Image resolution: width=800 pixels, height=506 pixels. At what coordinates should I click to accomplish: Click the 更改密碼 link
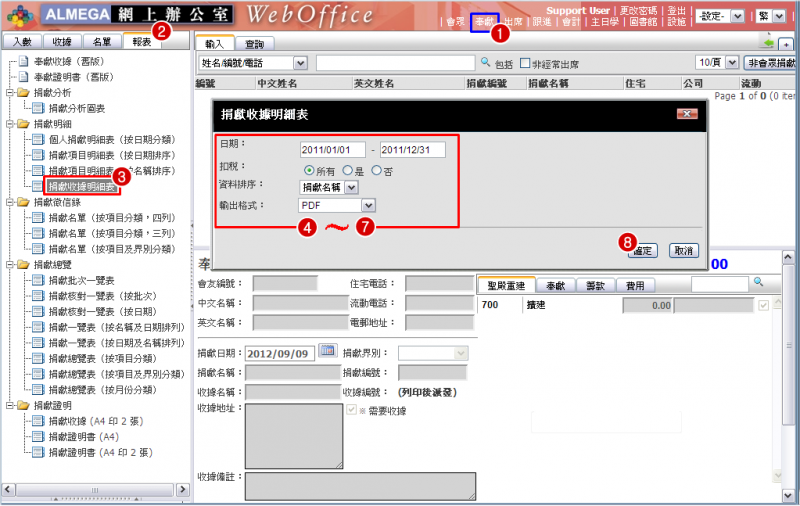coord(638,11)
